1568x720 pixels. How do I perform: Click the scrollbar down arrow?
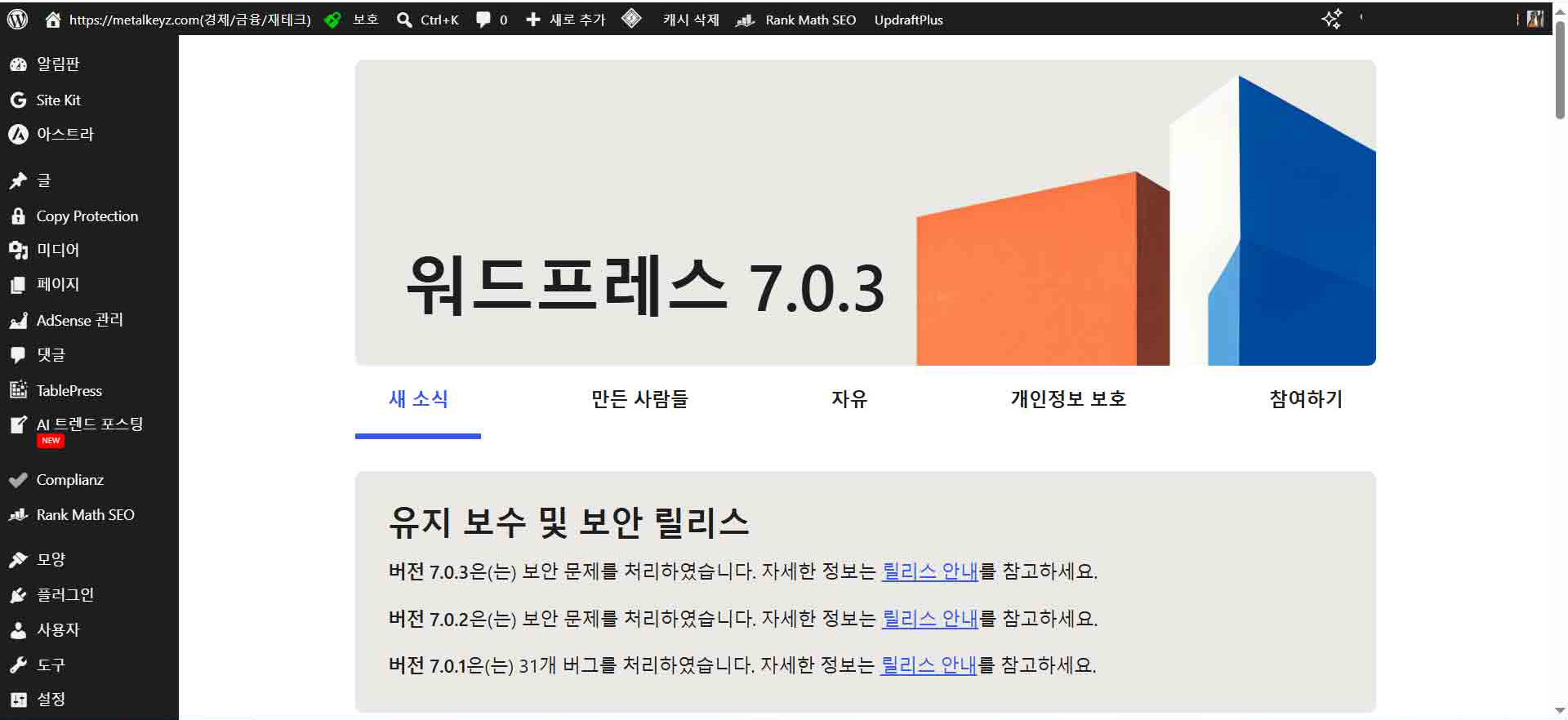tap(1560, 710)
